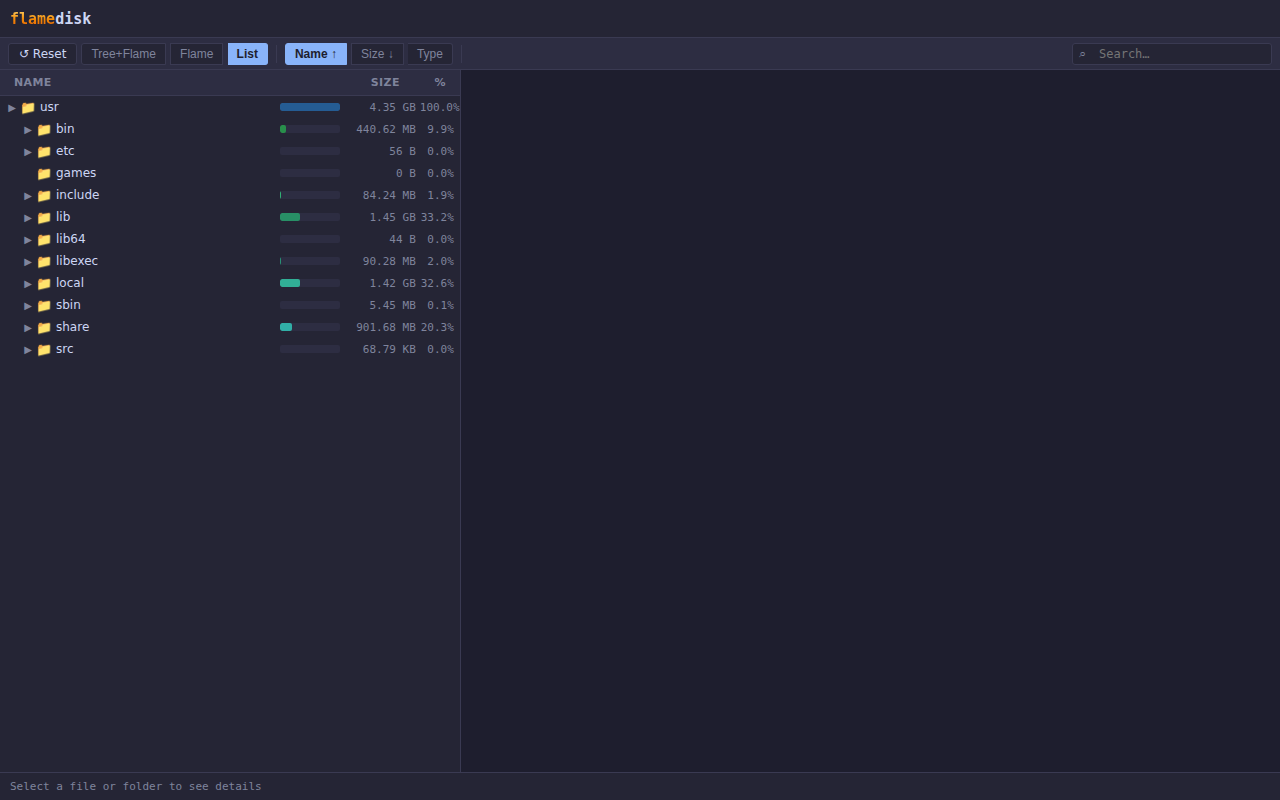Viewport: 1280px width, 800px height.
Task: Click the 90.28 MB size value
Action: click(389, 261)
